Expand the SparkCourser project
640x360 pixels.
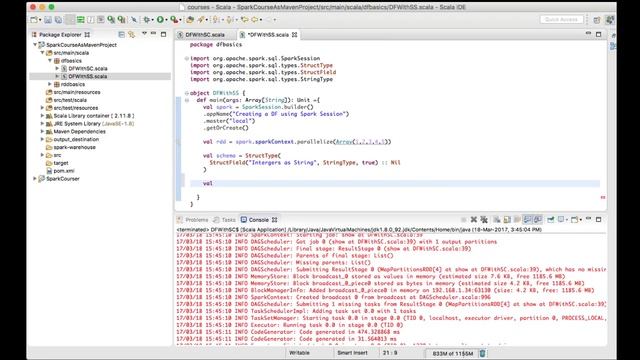pyautogui.click(x=35, y=178)
